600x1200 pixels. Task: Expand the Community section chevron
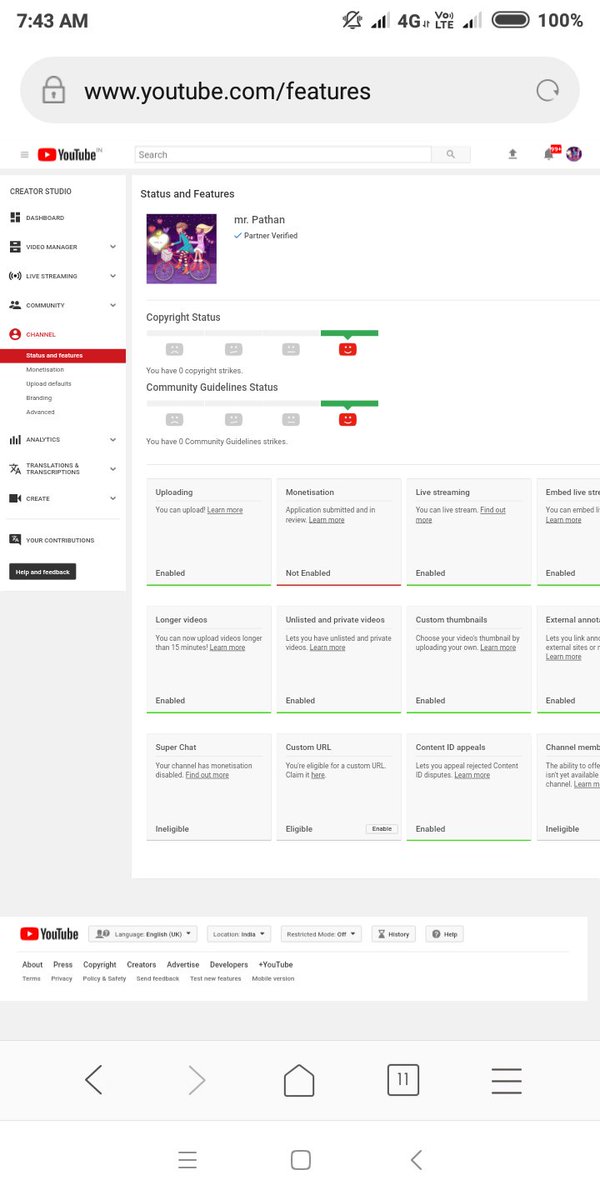point(113,305)
